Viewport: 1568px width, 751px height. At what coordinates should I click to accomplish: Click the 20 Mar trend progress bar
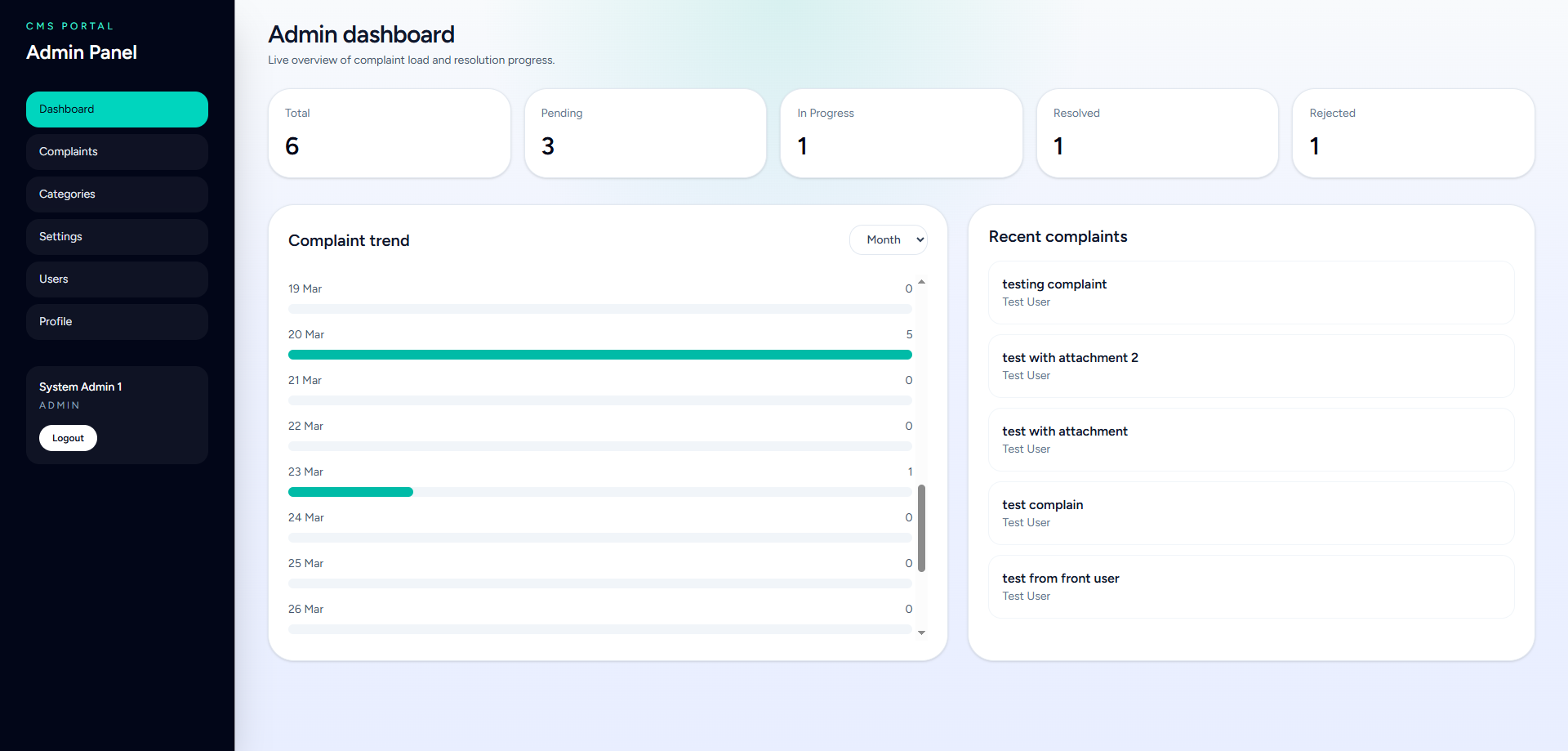coord(599,355)
